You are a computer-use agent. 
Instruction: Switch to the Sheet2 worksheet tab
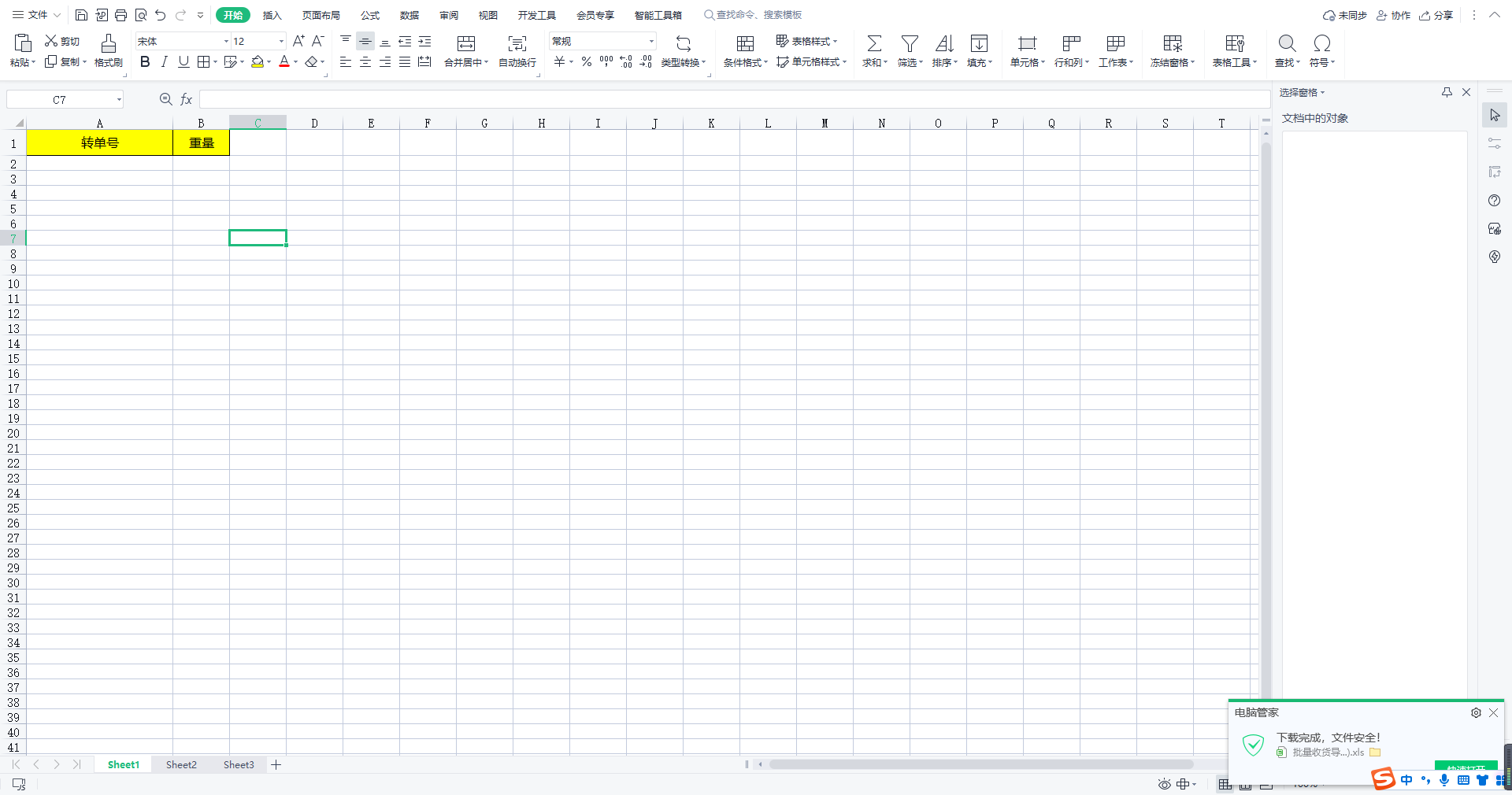(181, 764)
